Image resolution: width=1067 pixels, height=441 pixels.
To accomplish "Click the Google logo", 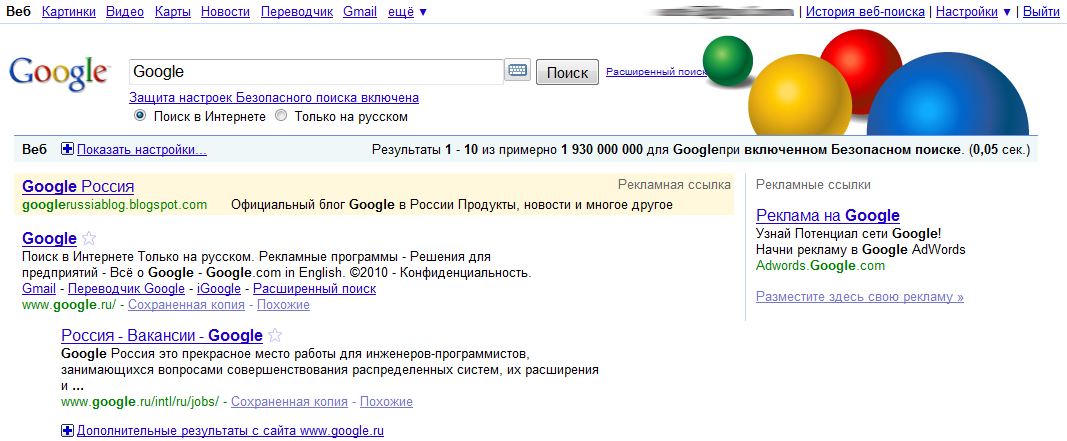I will 59,74.
